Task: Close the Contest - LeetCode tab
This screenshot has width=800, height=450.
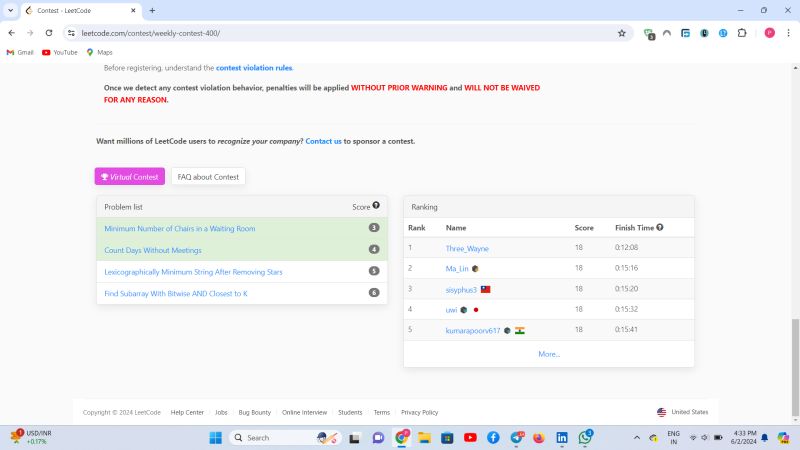Action: tap(133, 11)
